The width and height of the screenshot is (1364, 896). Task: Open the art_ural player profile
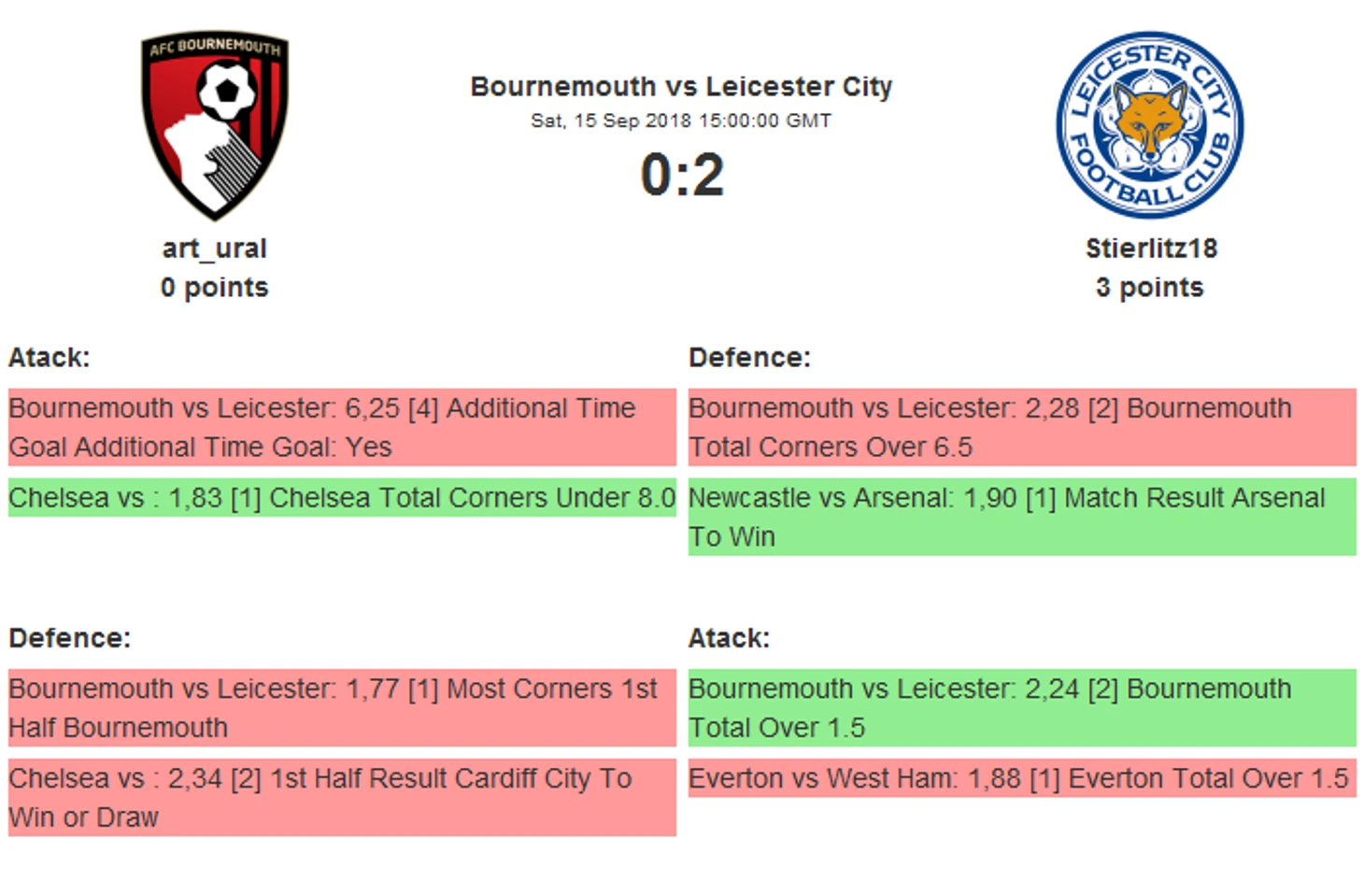[215, 249]
